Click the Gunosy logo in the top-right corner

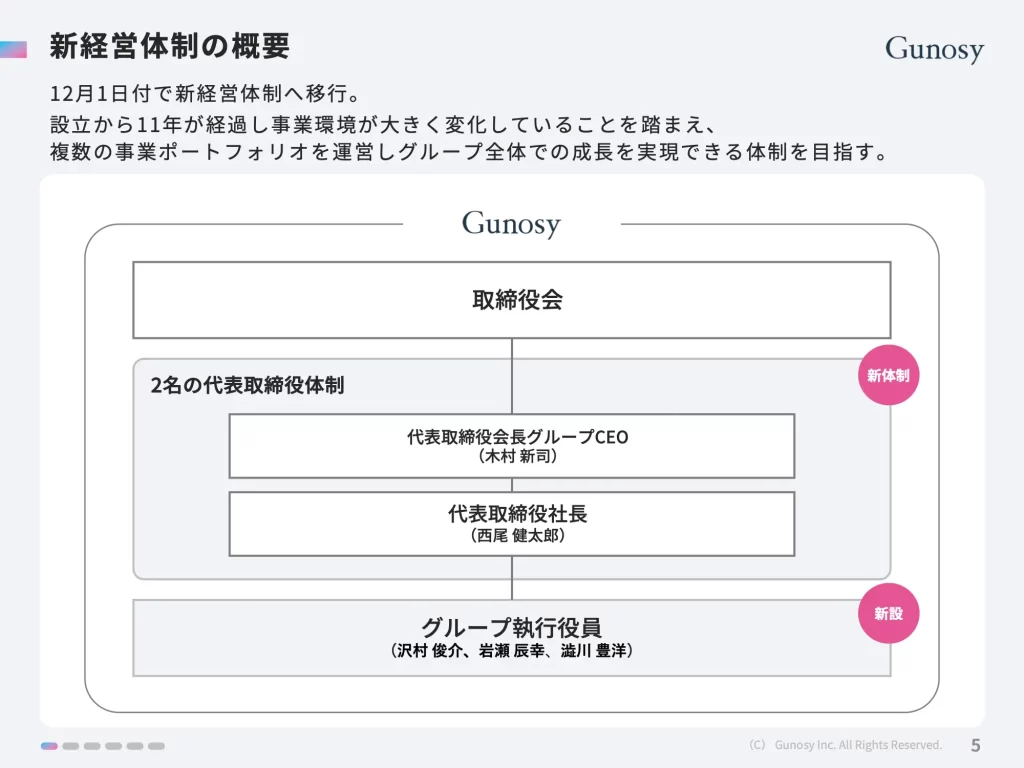pyautogui.click(x=934, y=49)
